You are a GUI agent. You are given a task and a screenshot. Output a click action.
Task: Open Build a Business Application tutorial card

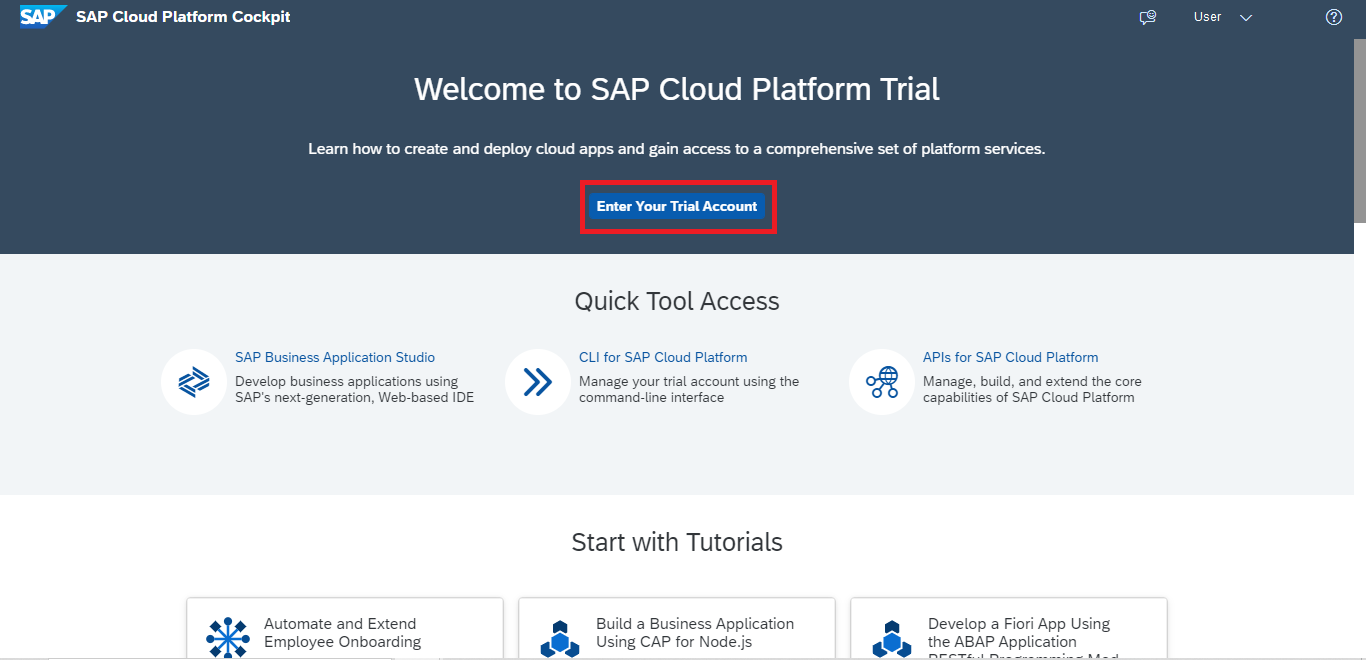(x=694, y=632)
